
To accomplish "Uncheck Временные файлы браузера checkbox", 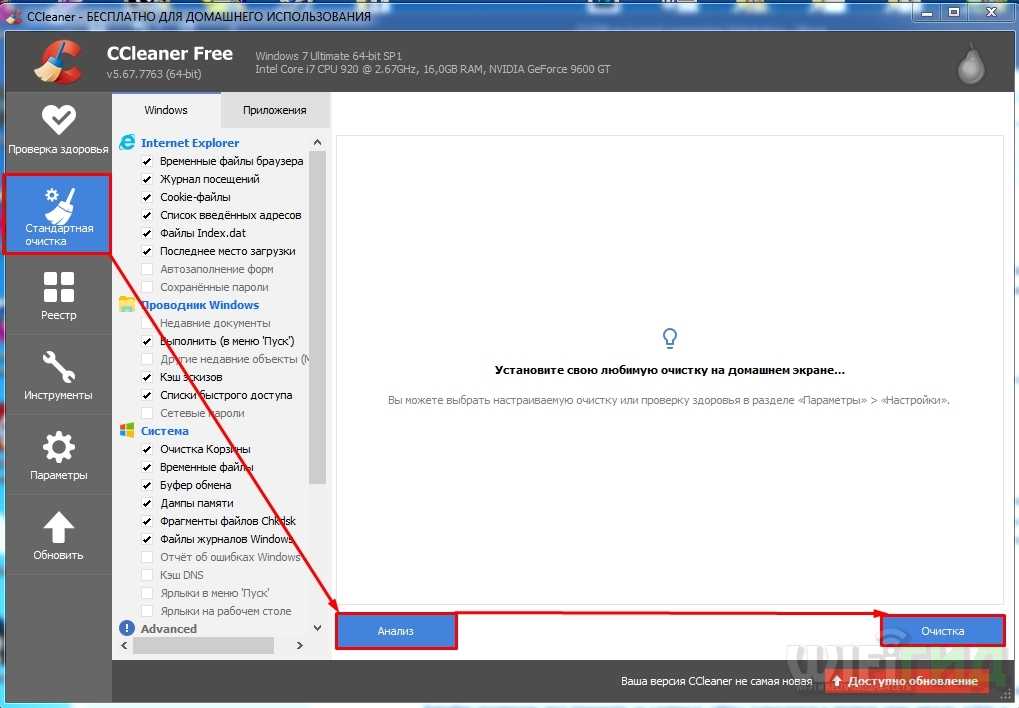I will 147,161.
